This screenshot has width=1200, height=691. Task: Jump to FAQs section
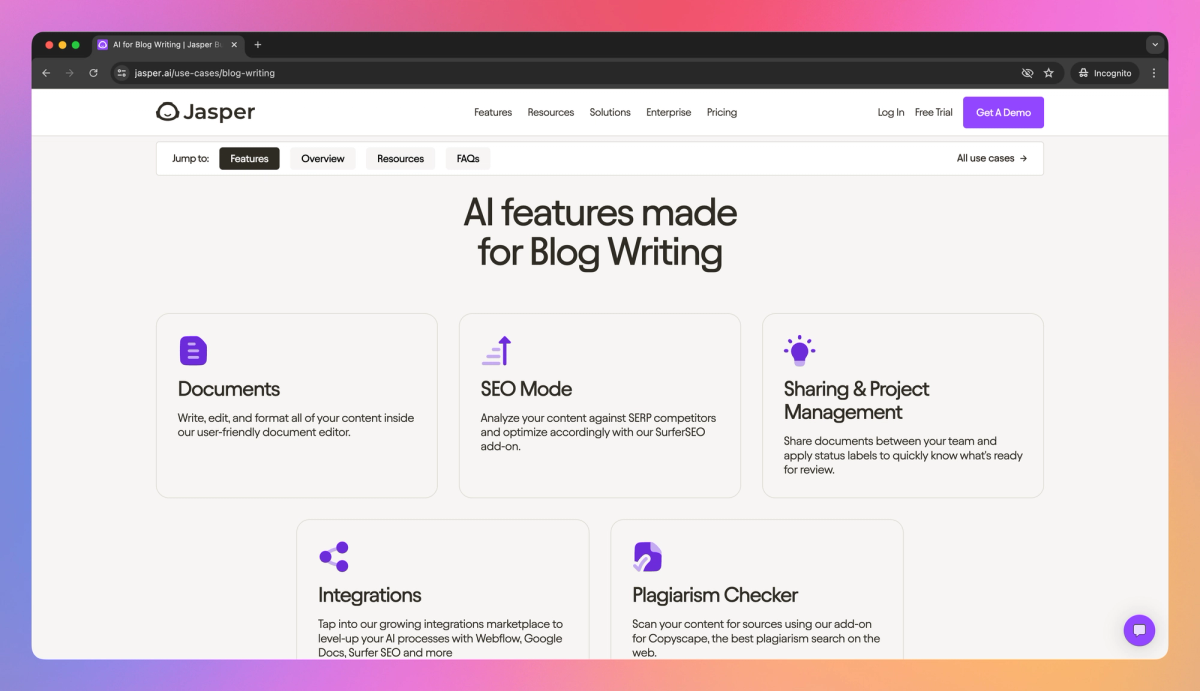click(x=468, y=158)
